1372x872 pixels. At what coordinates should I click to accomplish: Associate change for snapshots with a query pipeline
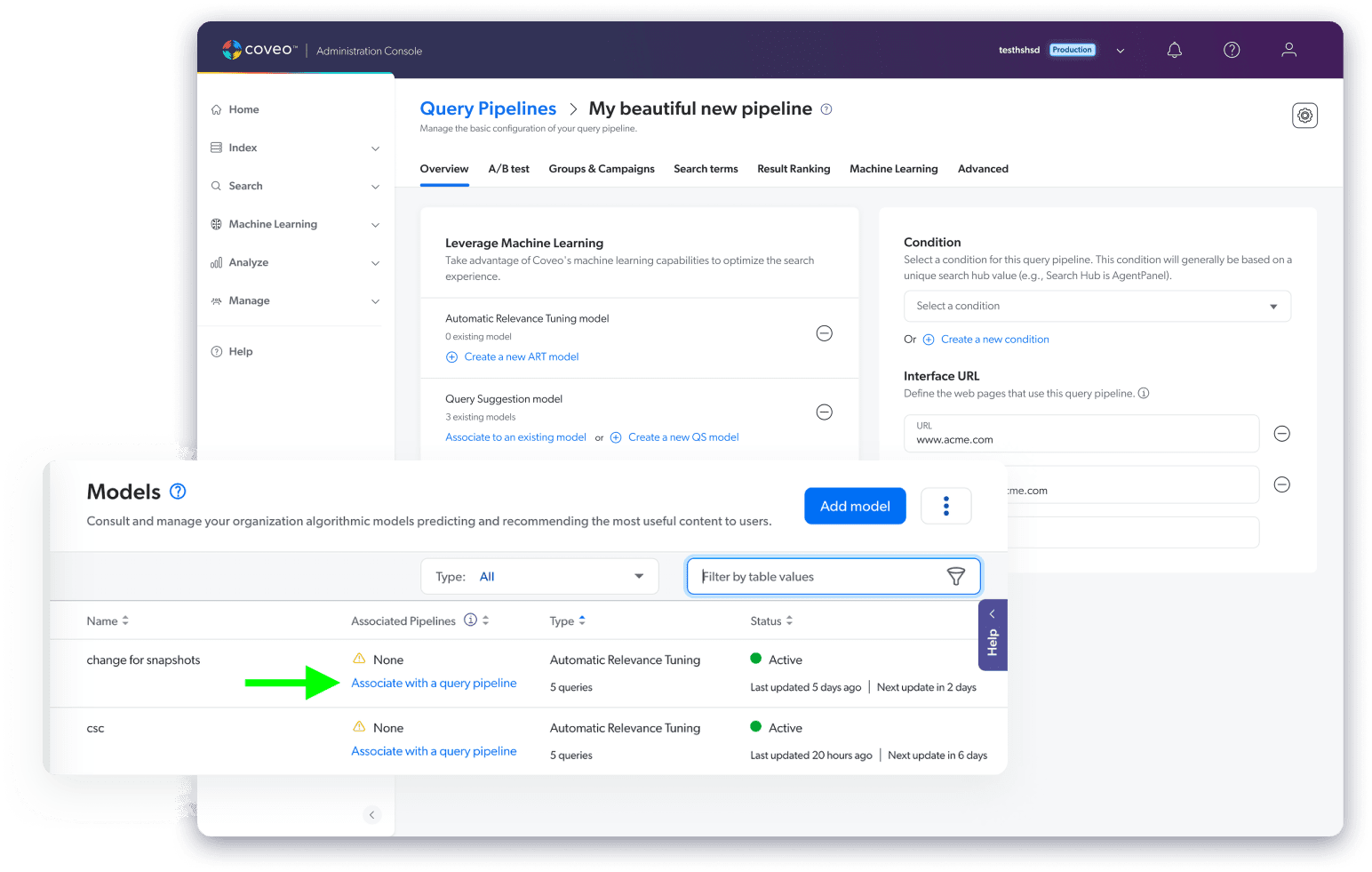(434, 684)
